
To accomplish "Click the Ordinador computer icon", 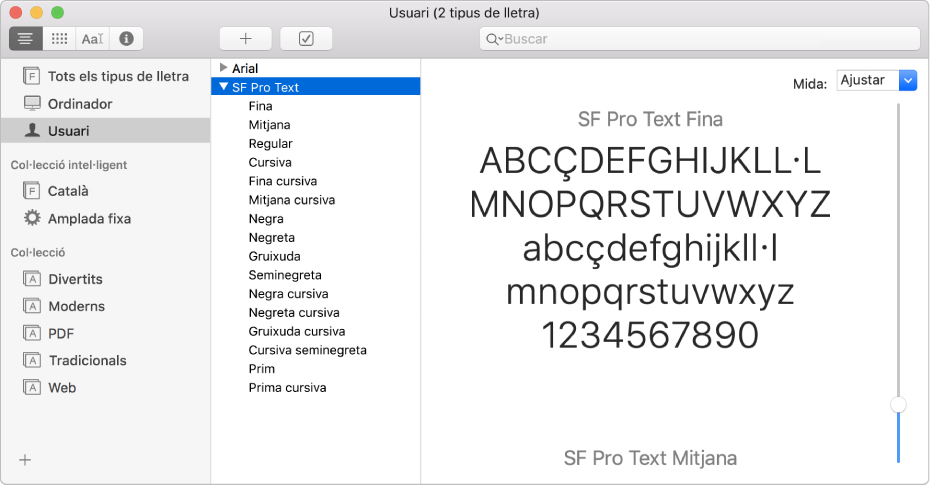I will point(32,103).
